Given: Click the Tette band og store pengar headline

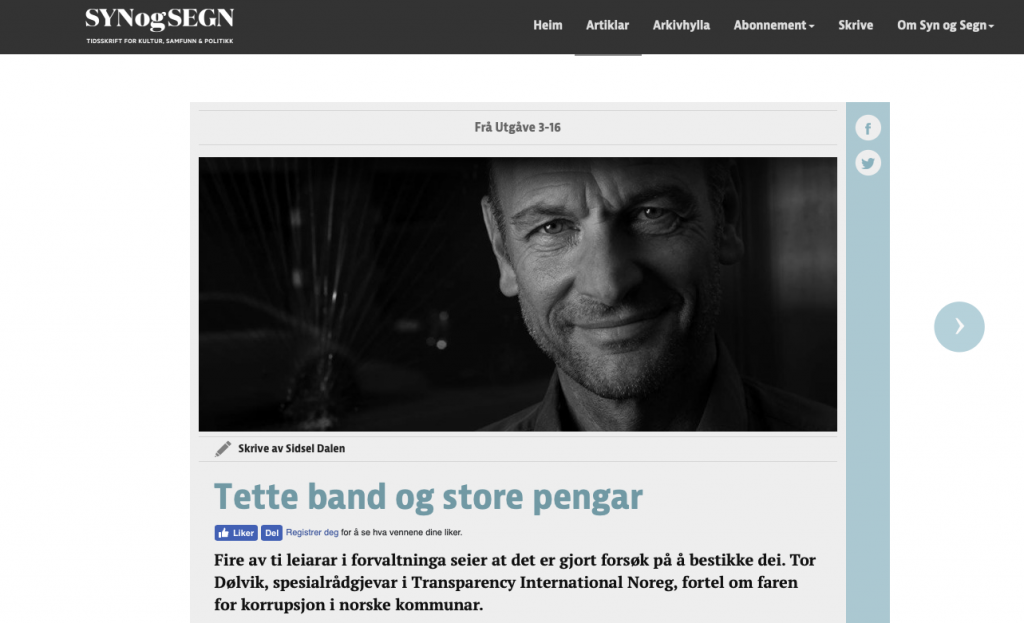Looking at the screenshot, I should pos(428,497).
